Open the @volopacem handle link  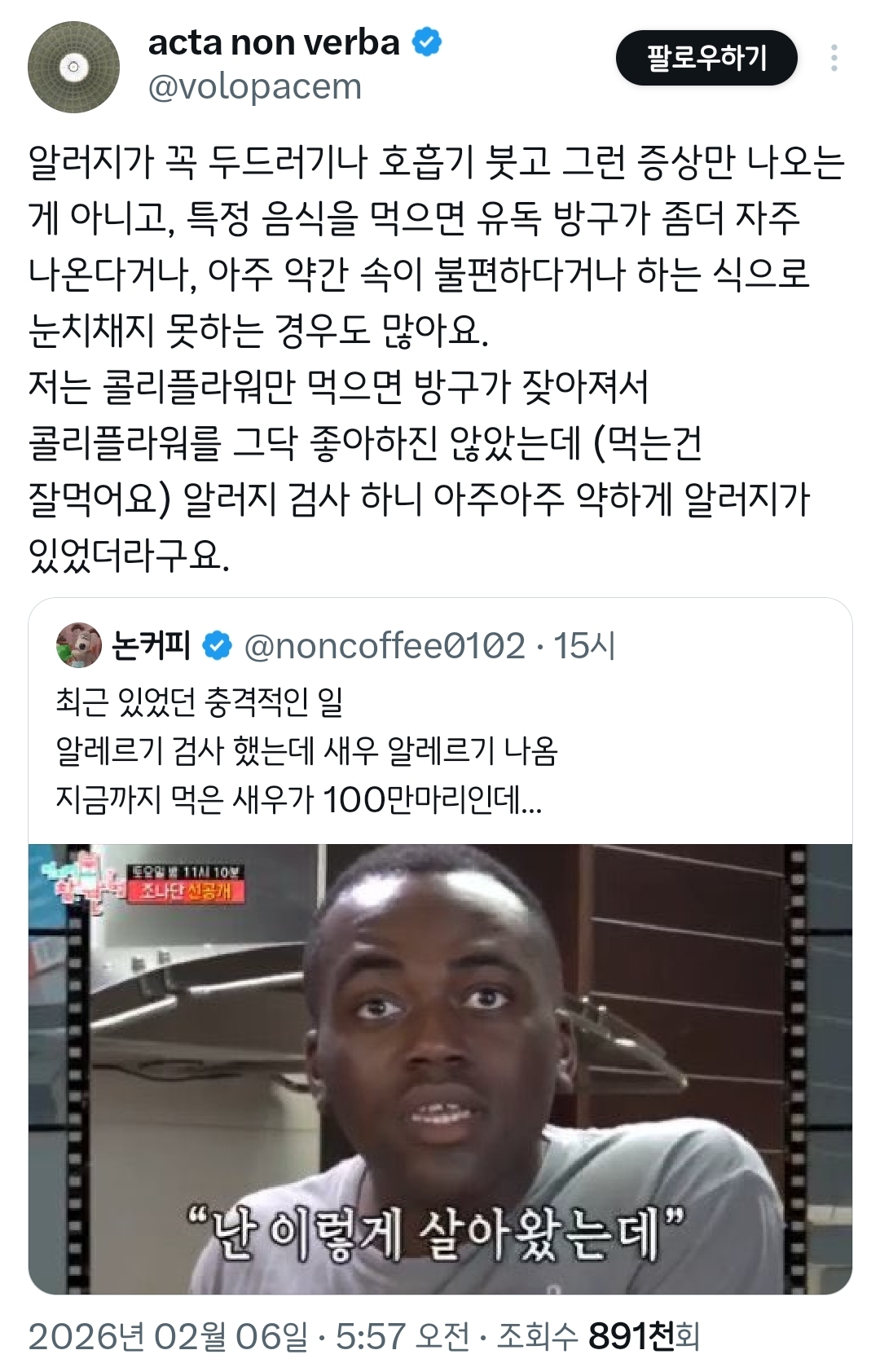254,86
